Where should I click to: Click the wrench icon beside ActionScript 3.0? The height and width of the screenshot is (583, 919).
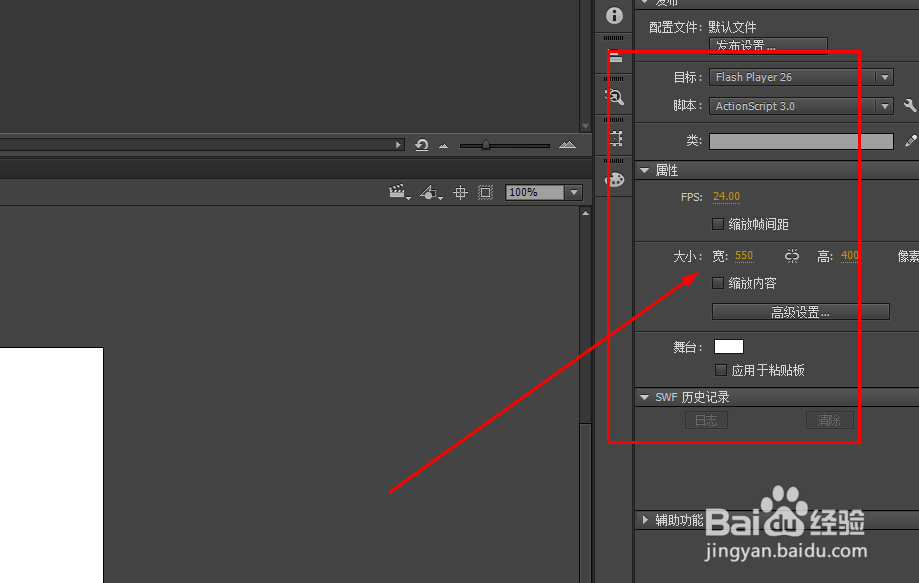(910, 105)
